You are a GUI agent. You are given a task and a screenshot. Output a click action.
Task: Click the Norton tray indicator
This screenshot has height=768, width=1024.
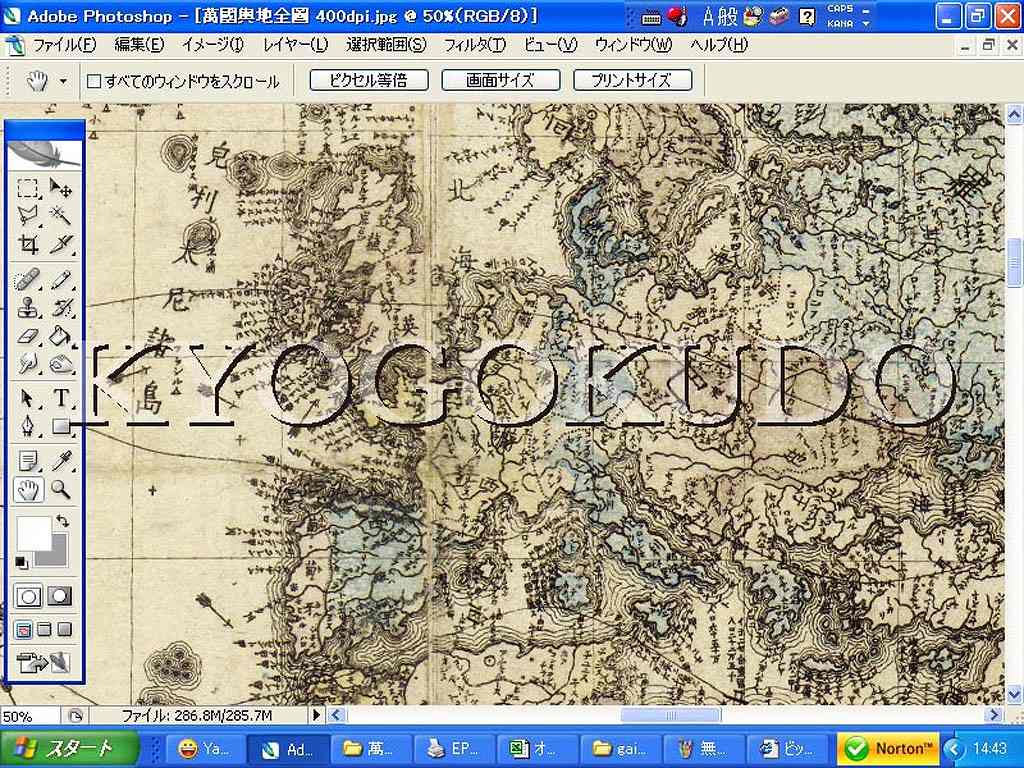tap(888, 749)
